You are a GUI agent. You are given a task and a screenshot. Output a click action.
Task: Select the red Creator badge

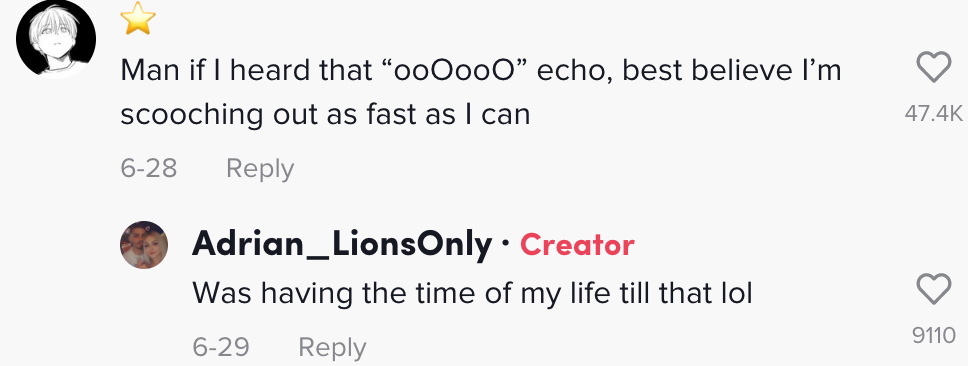[577, 245]
